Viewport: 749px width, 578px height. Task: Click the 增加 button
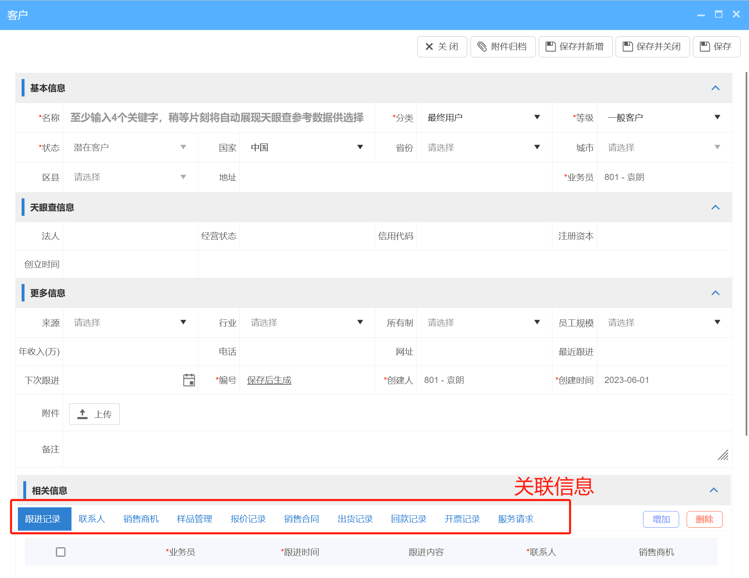[661, 519]
